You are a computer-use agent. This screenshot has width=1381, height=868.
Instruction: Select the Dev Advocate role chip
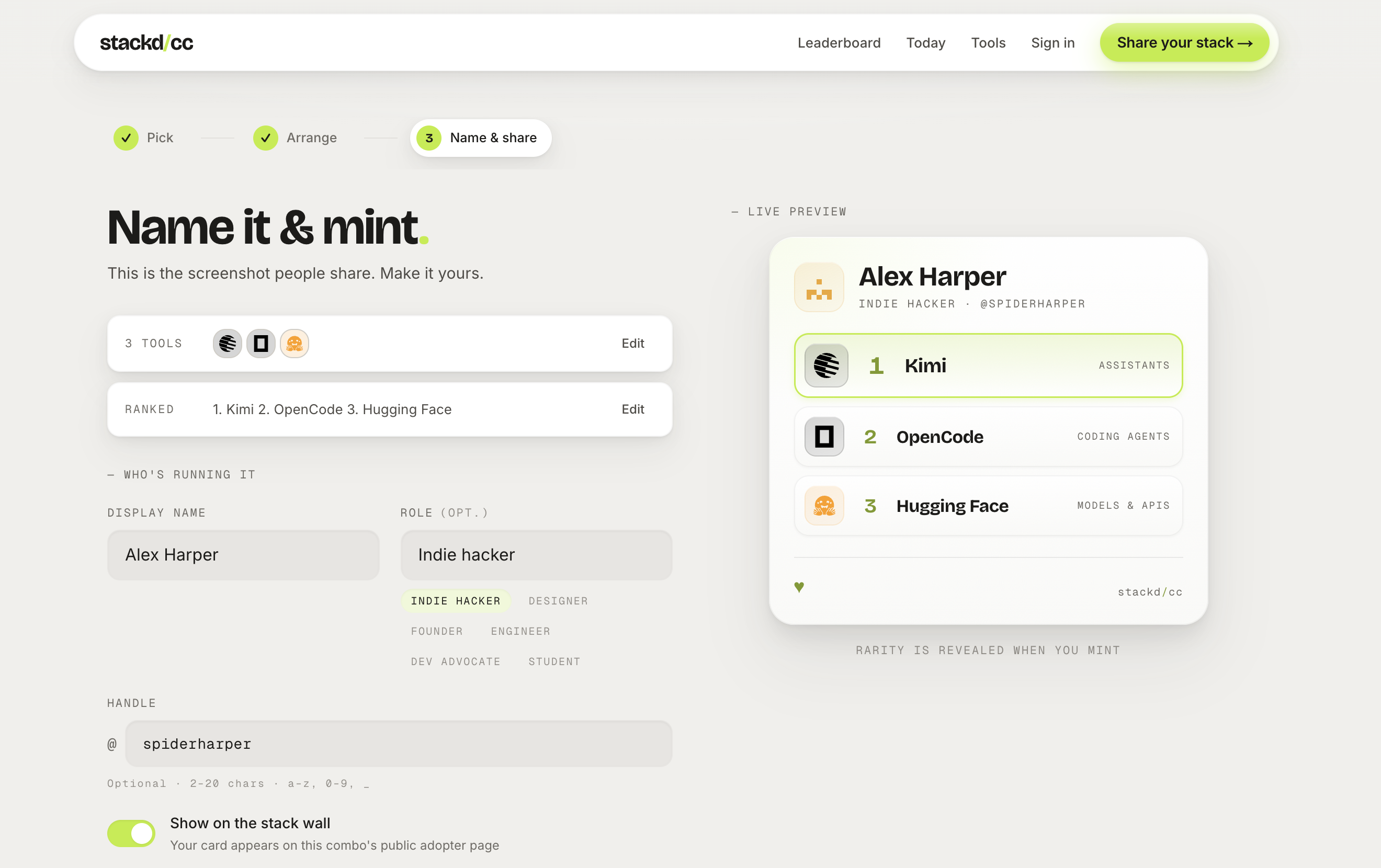[455, 661]
